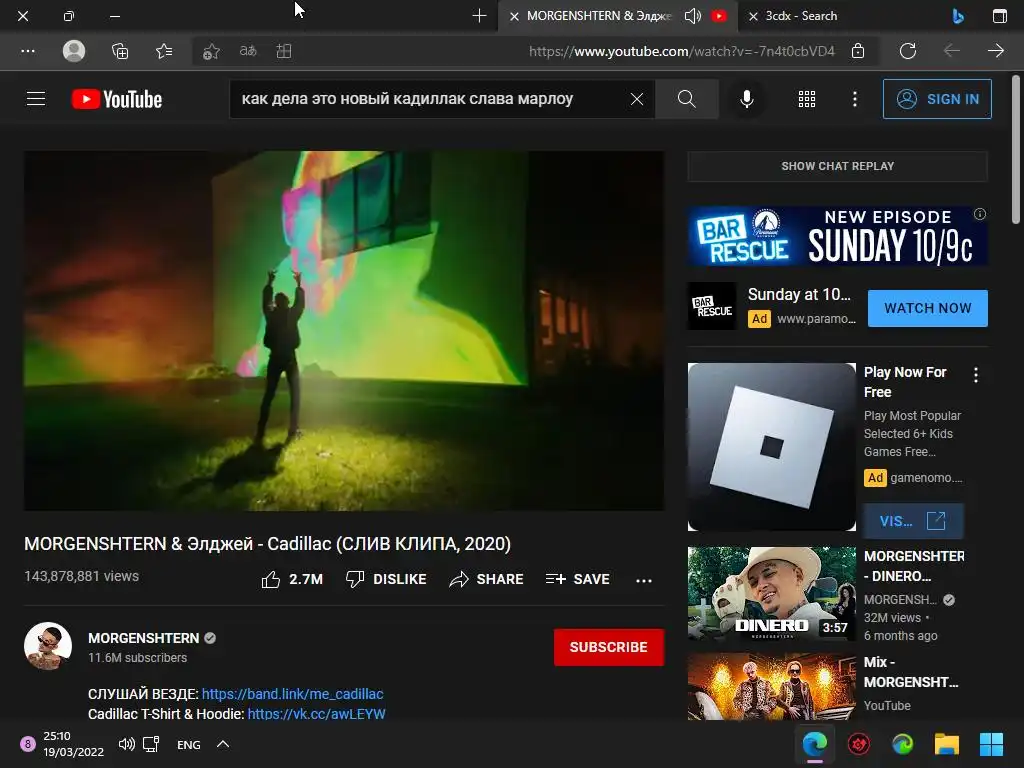
Task: Open the YouTube apps grid
Action: point(807,99)
